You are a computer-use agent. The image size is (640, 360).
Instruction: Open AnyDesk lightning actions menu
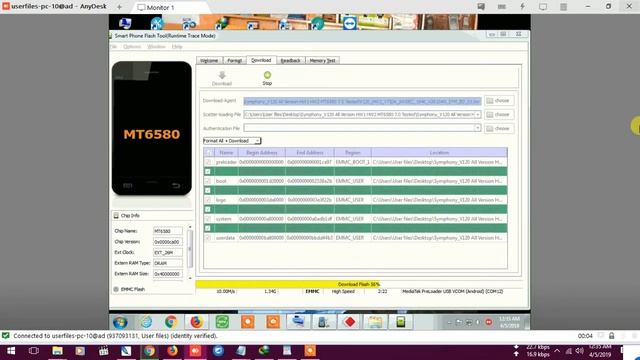[522, 7]
